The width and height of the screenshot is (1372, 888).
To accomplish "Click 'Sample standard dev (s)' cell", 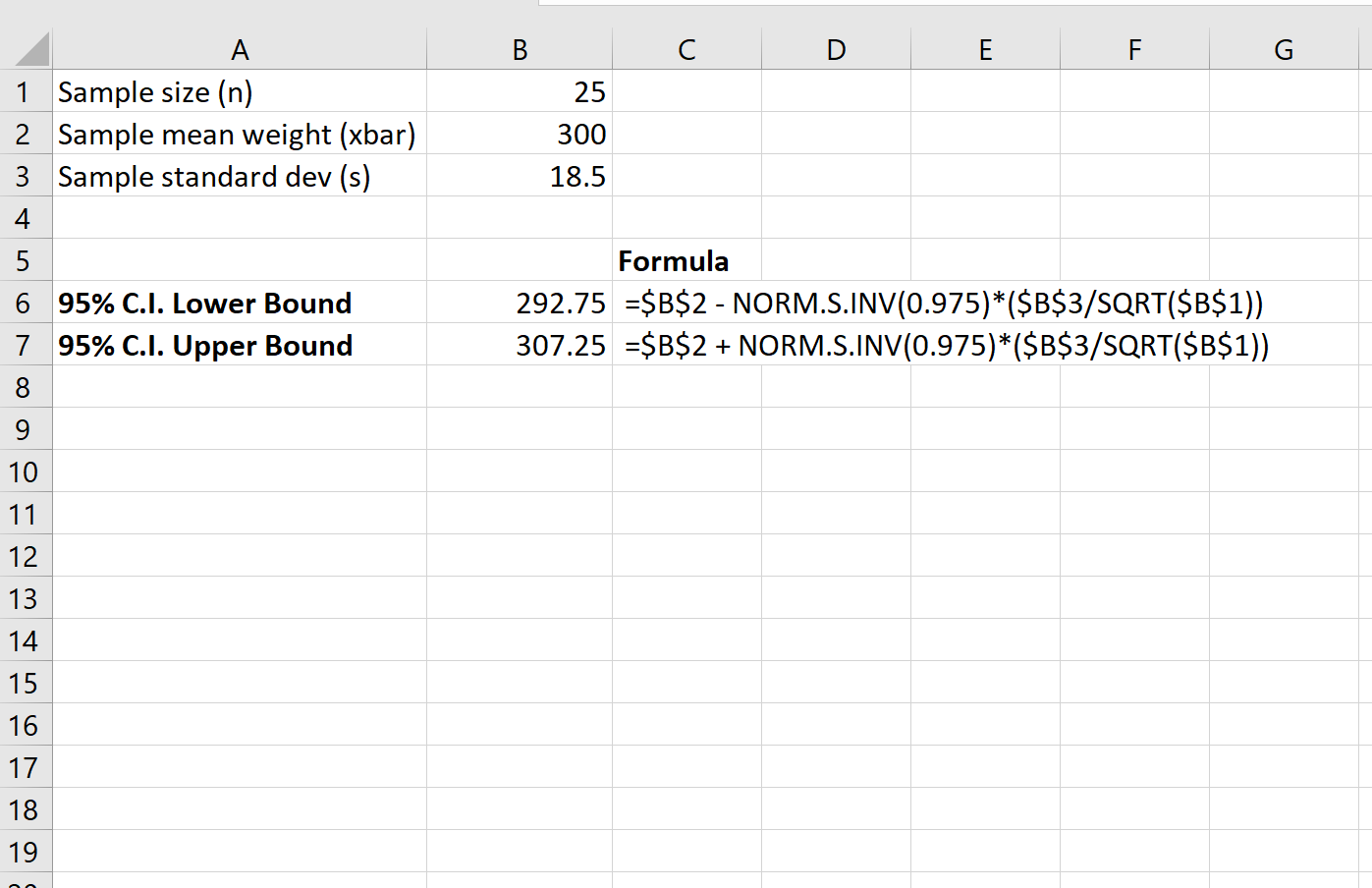I will point(240,176).
